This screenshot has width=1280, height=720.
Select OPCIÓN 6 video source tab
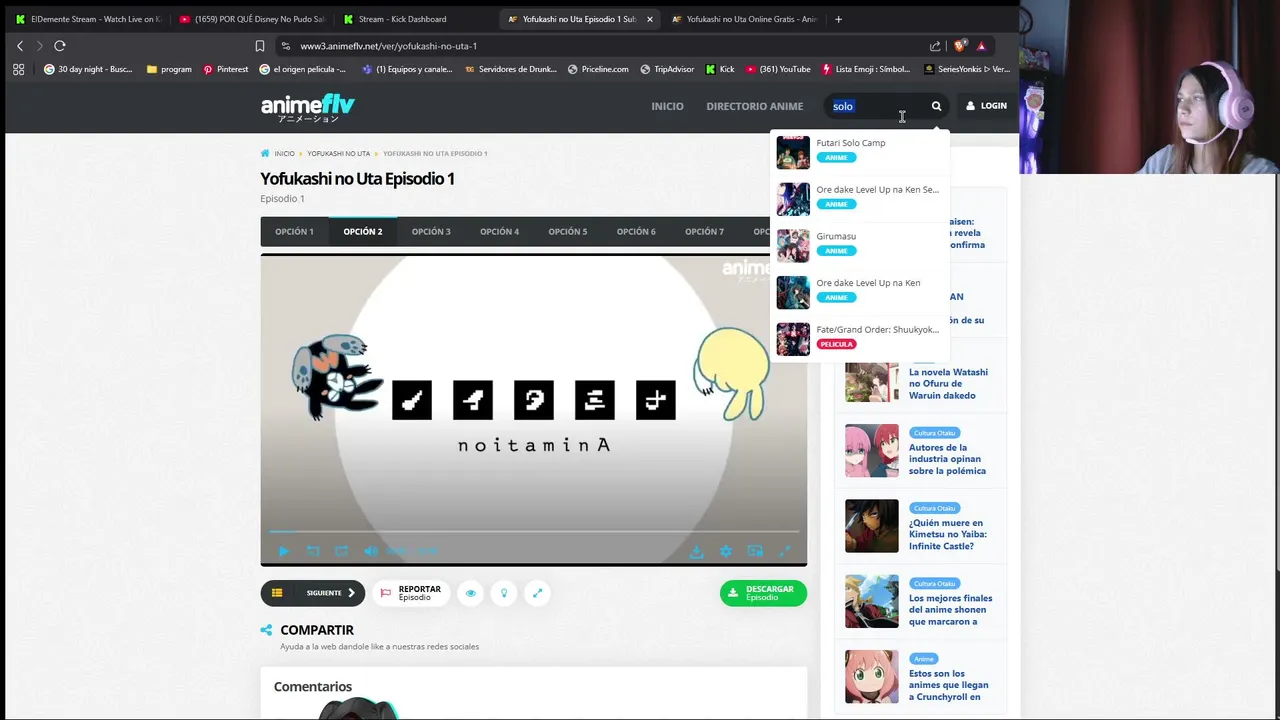click(x=636, y=231)
